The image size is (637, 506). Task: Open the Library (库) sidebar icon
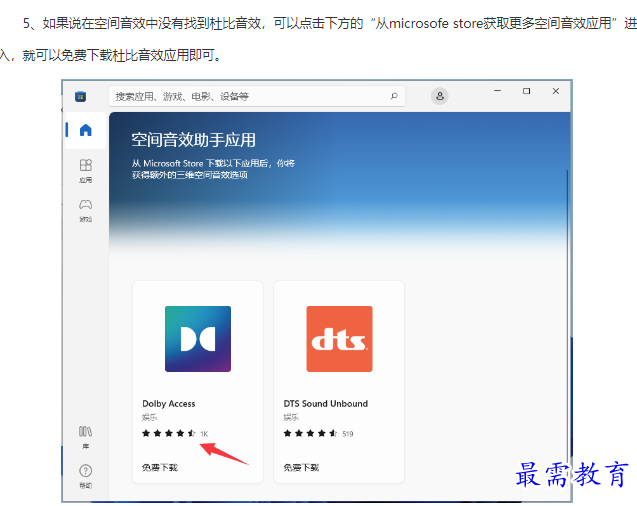point(86,437)
